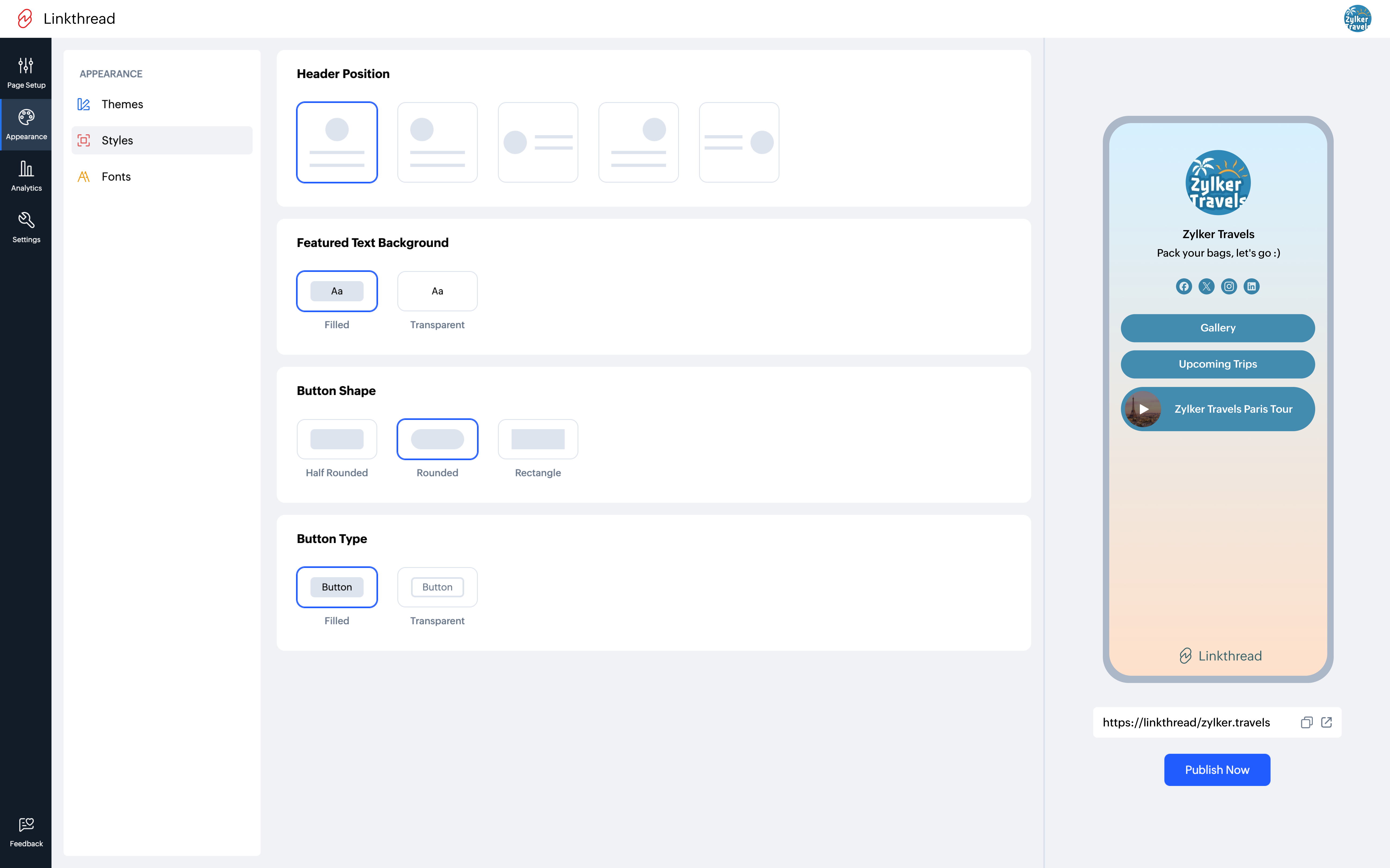Click the Publish Now button
The width and height of the screenshot is (1390, 868).
1217,769
